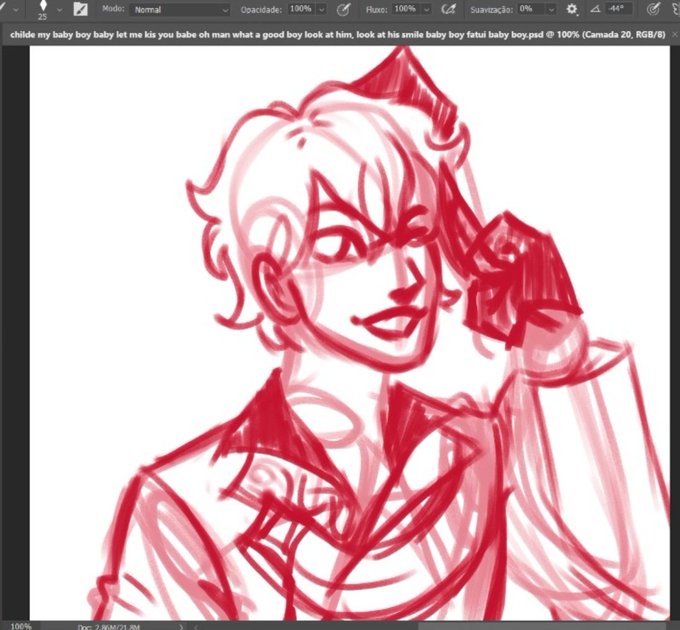Toggle pressure for opacity icon
This screenshot has width=680, height=630.
tap(343, 9)
